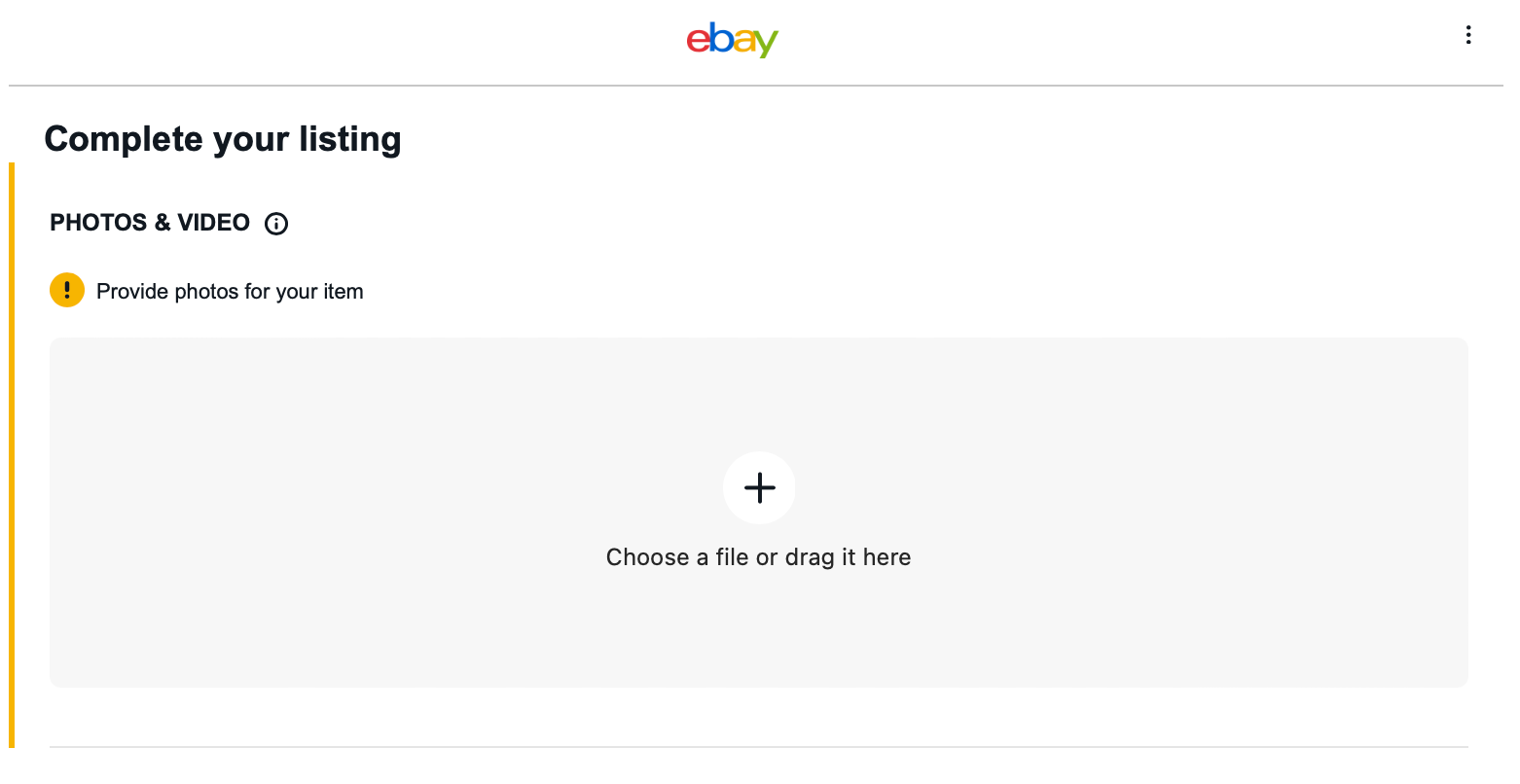
Task: Select the 'Complete your listing' heading
Action: click(x=223, y=139)
